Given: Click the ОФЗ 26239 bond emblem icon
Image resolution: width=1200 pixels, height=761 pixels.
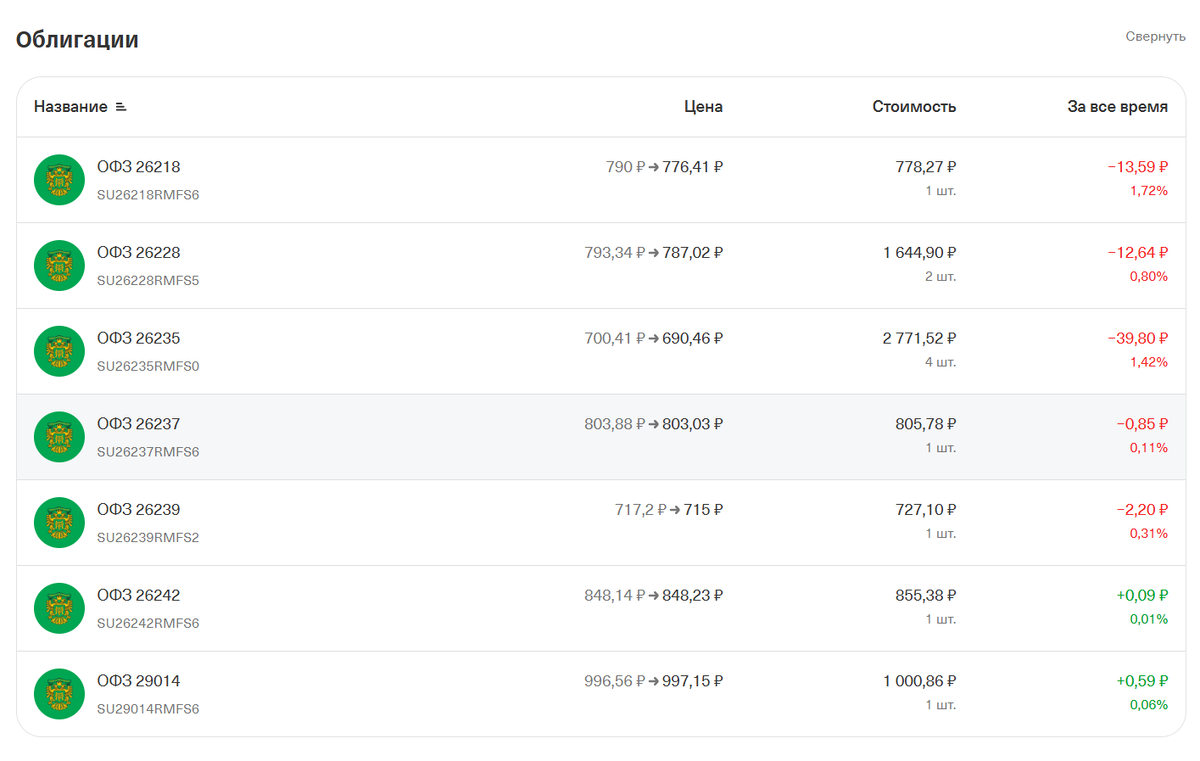Looking at the screenshot, I should point(59,523).
